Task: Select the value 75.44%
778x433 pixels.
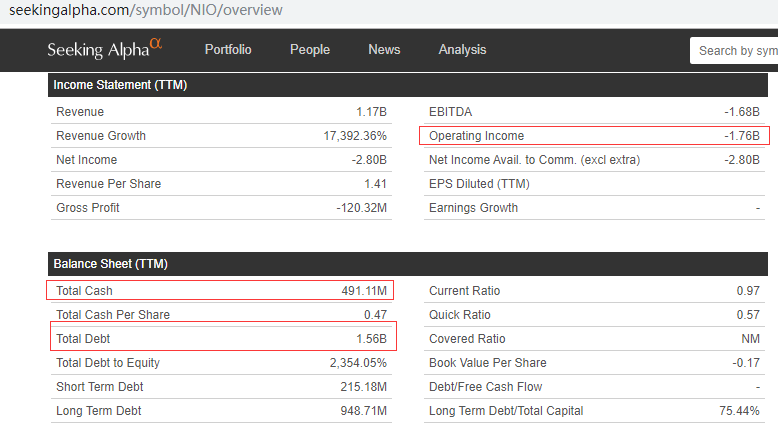Action: coord(739,411)
